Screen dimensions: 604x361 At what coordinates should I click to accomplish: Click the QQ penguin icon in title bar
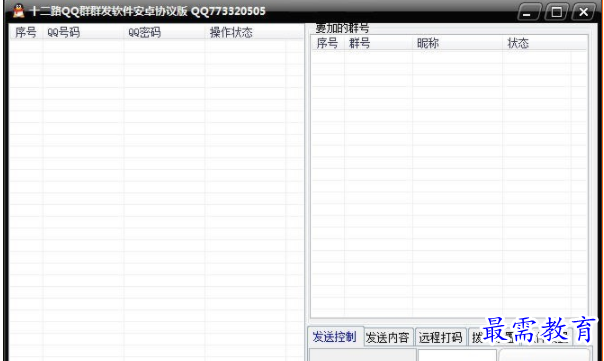click(18, 11)
